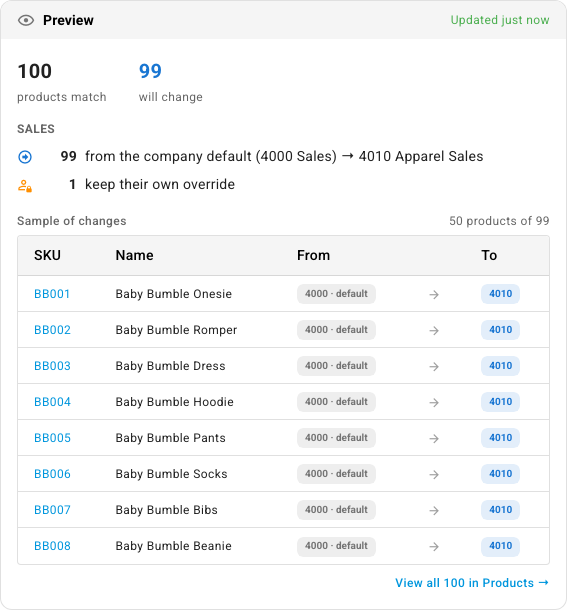Open SKU link BB008
This screenshot has width=567, height=611.
(52, 546)
